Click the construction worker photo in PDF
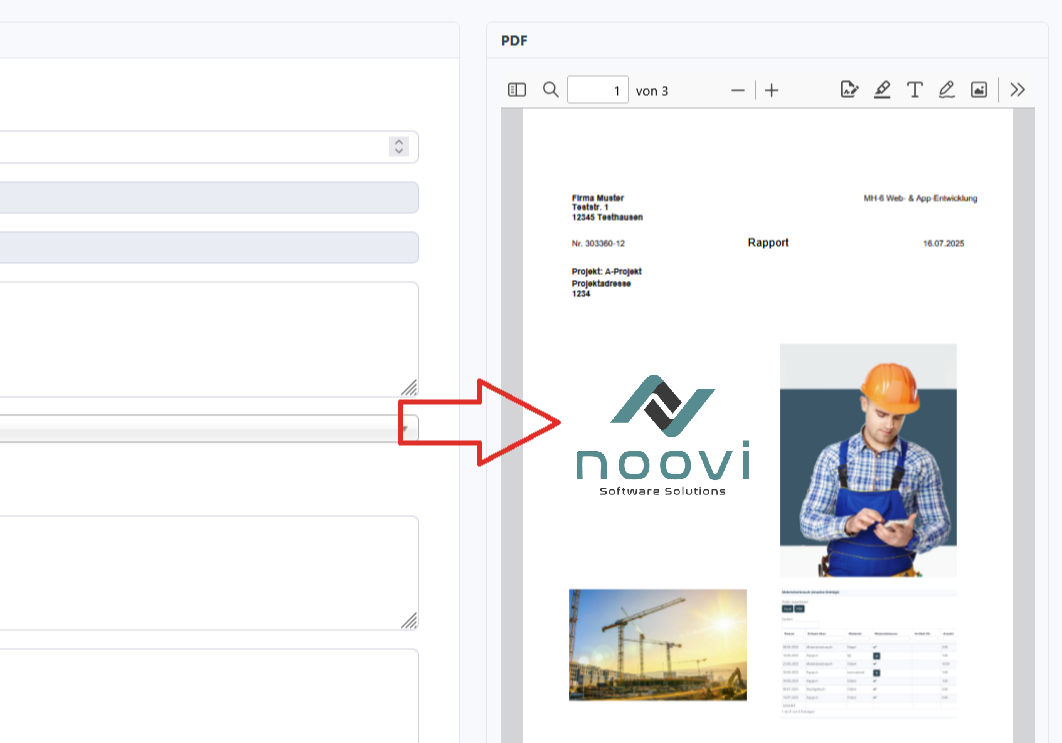1062x743 pixels. tap(868, 461)
